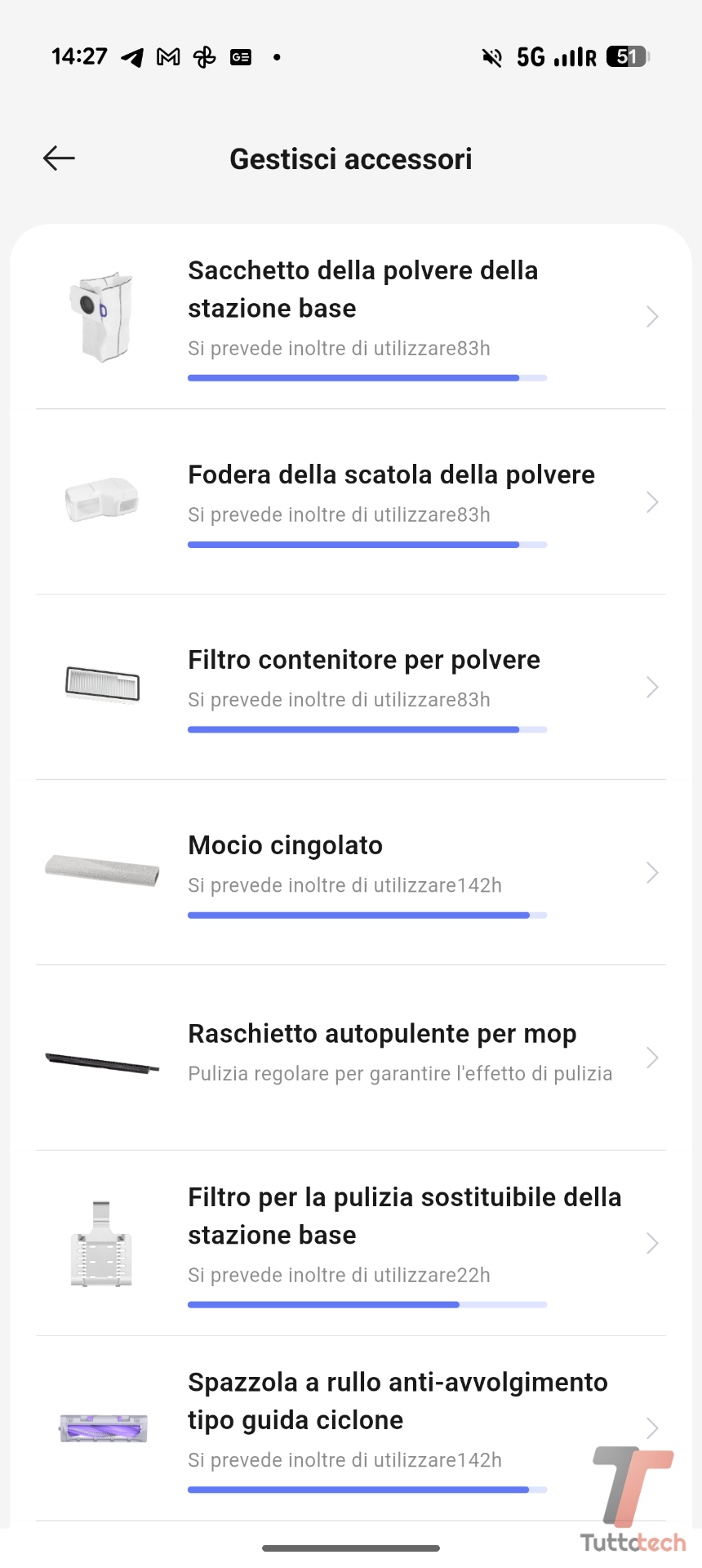Tap the tracked mop pad icon
This screenshot has height=1568, width=702.
click(102, 871)
